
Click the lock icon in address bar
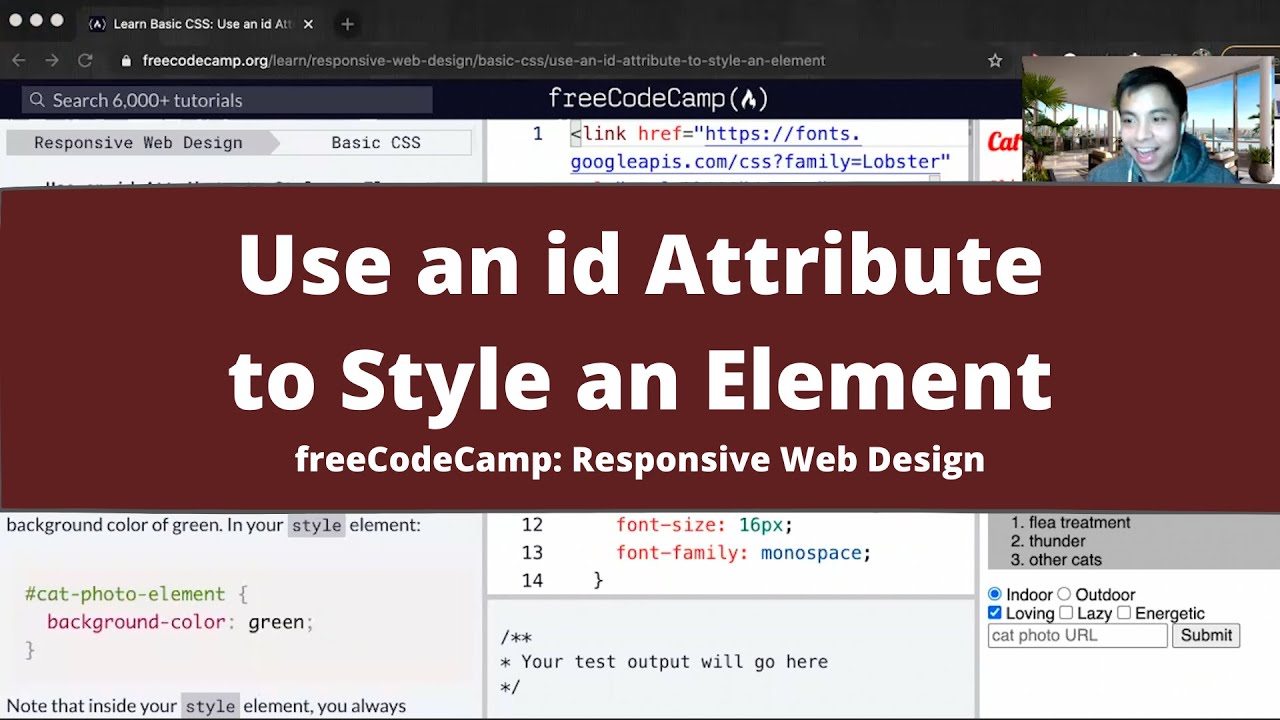tap(126, 61)
